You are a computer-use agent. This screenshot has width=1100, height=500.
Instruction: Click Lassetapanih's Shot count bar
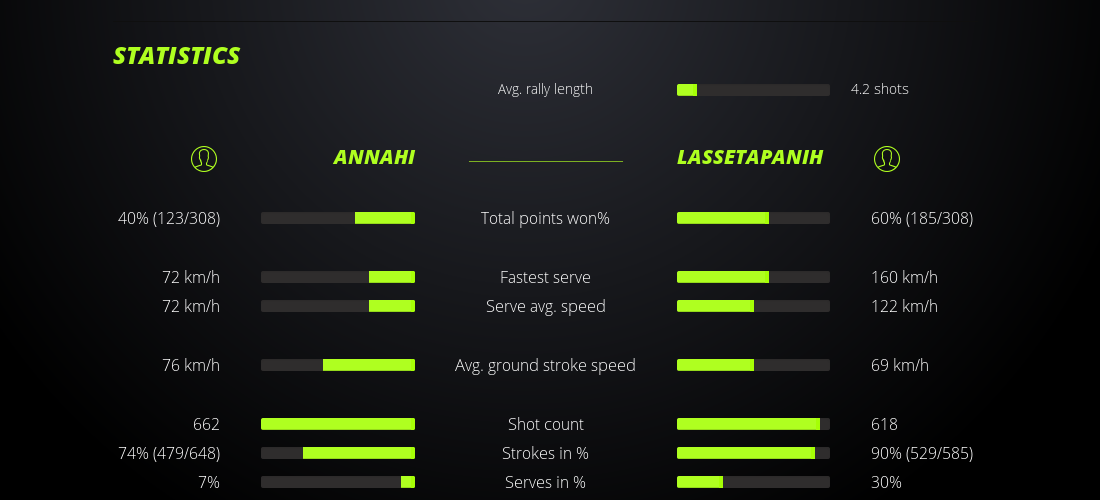(753, 424)
